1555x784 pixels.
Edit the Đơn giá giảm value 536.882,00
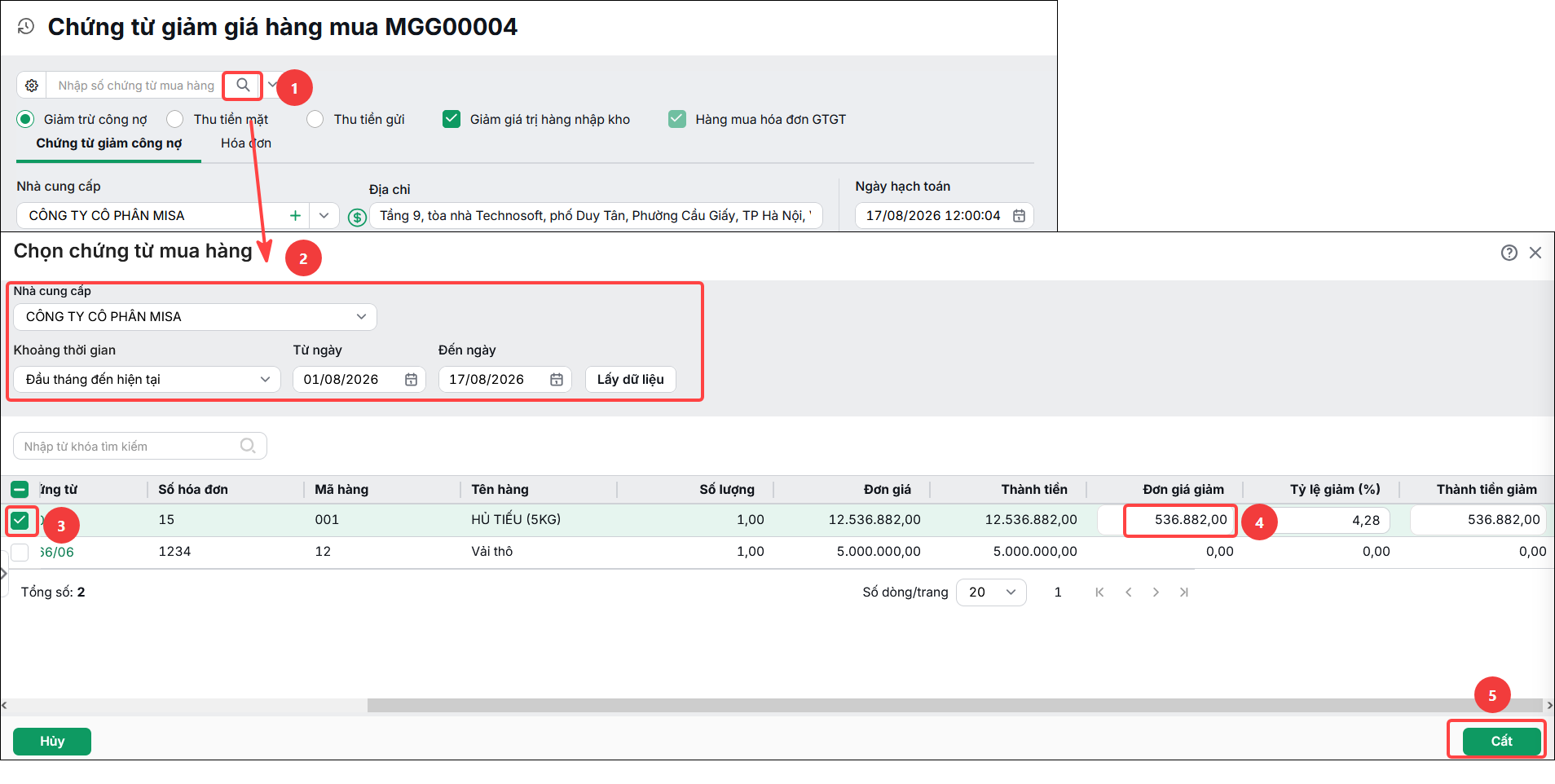point(1180,520)
